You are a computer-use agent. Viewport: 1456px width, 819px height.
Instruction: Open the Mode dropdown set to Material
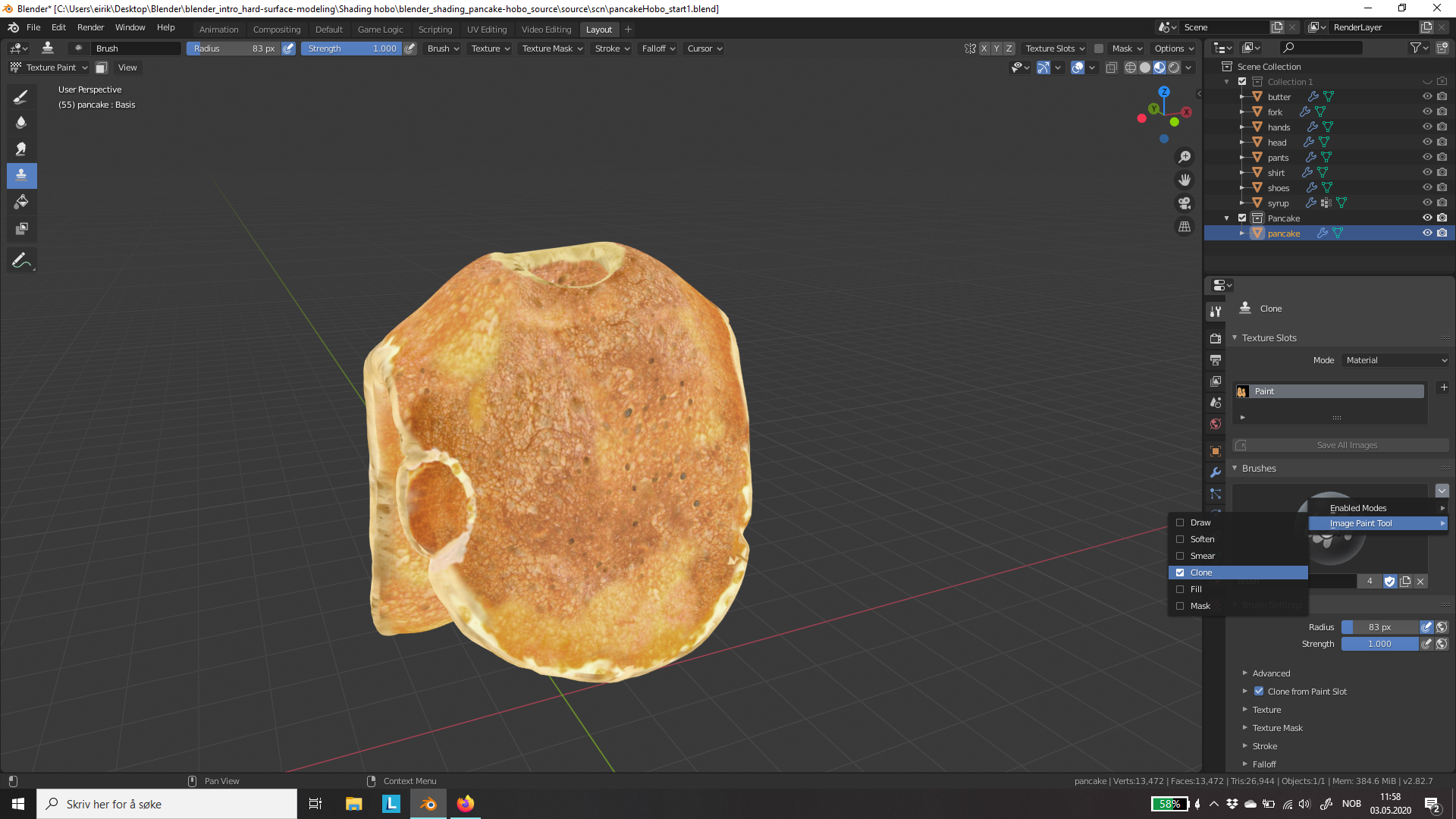click(x=1395, y=360)
